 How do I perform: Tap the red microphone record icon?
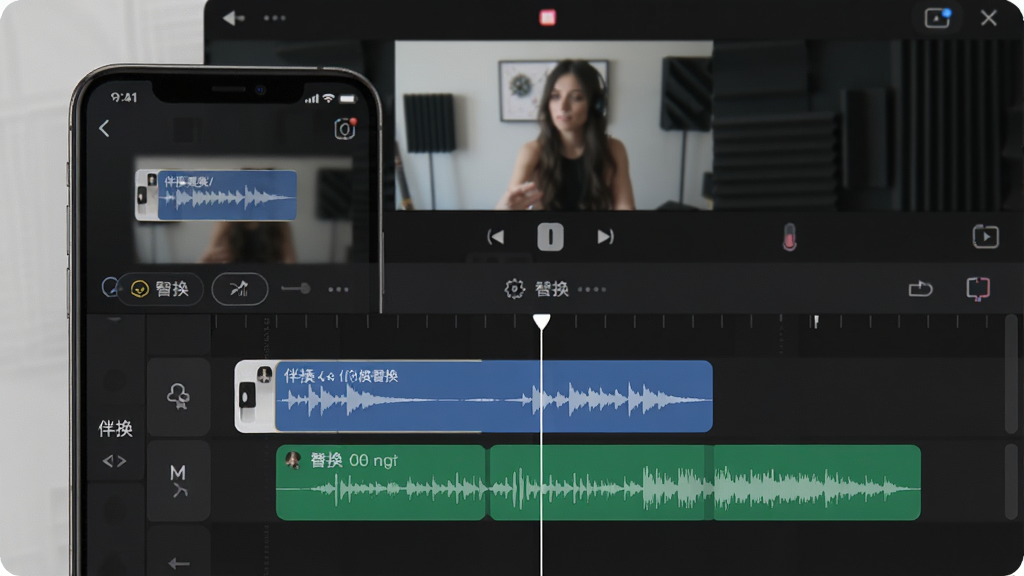[790, 237]
